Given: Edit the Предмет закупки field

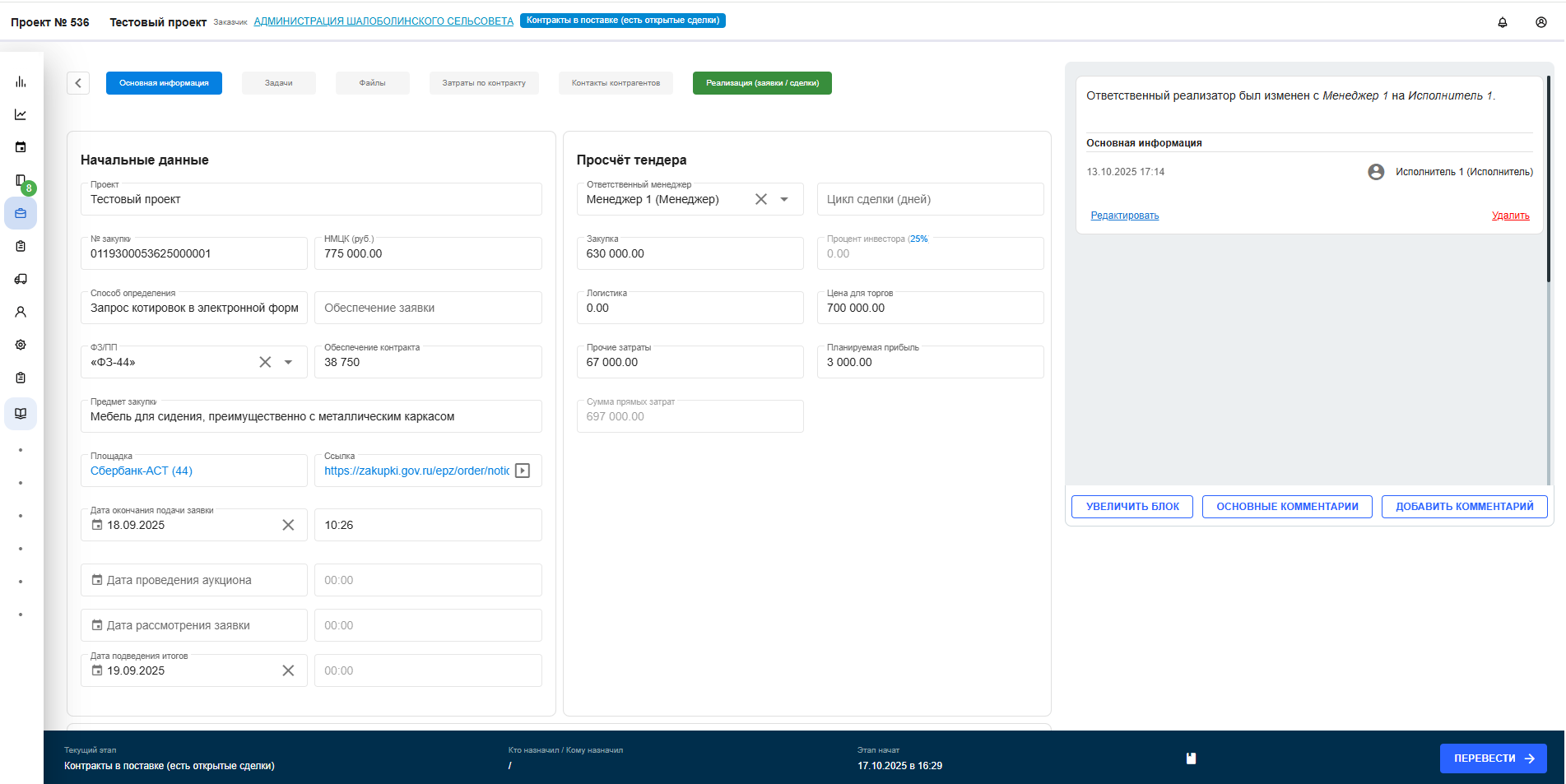Looking at the screenshot, I should [311, 416].
